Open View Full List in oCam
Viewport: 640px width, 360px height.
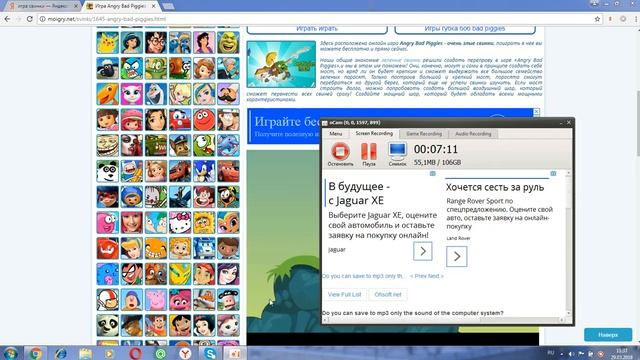coord(344,294)
